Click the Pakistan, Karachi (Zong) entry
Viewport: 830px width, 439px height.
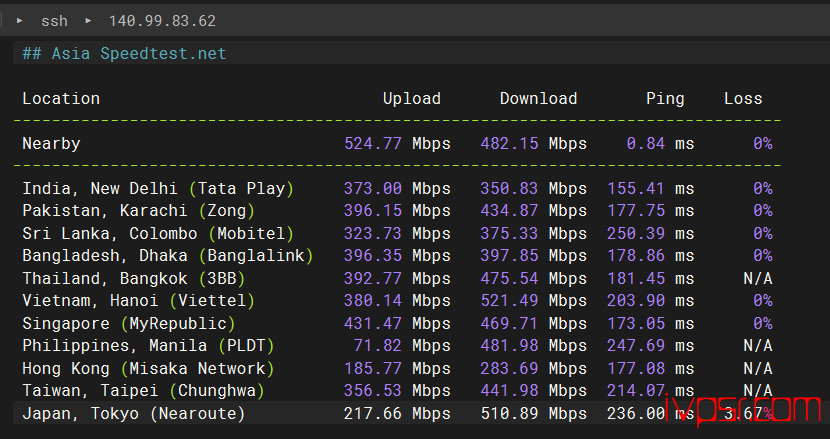139,211
